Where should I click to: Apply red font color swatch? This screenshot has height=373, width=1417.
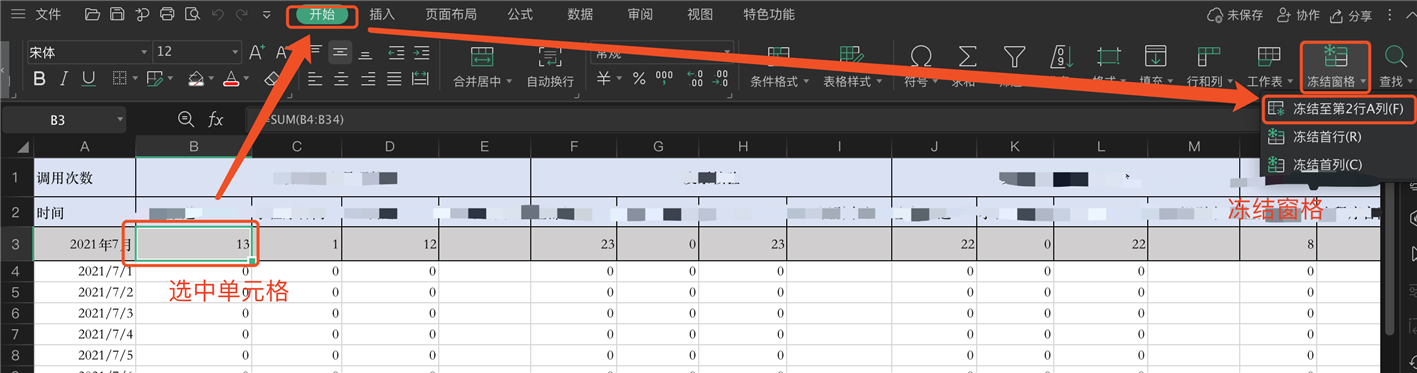tap(231, 78)
